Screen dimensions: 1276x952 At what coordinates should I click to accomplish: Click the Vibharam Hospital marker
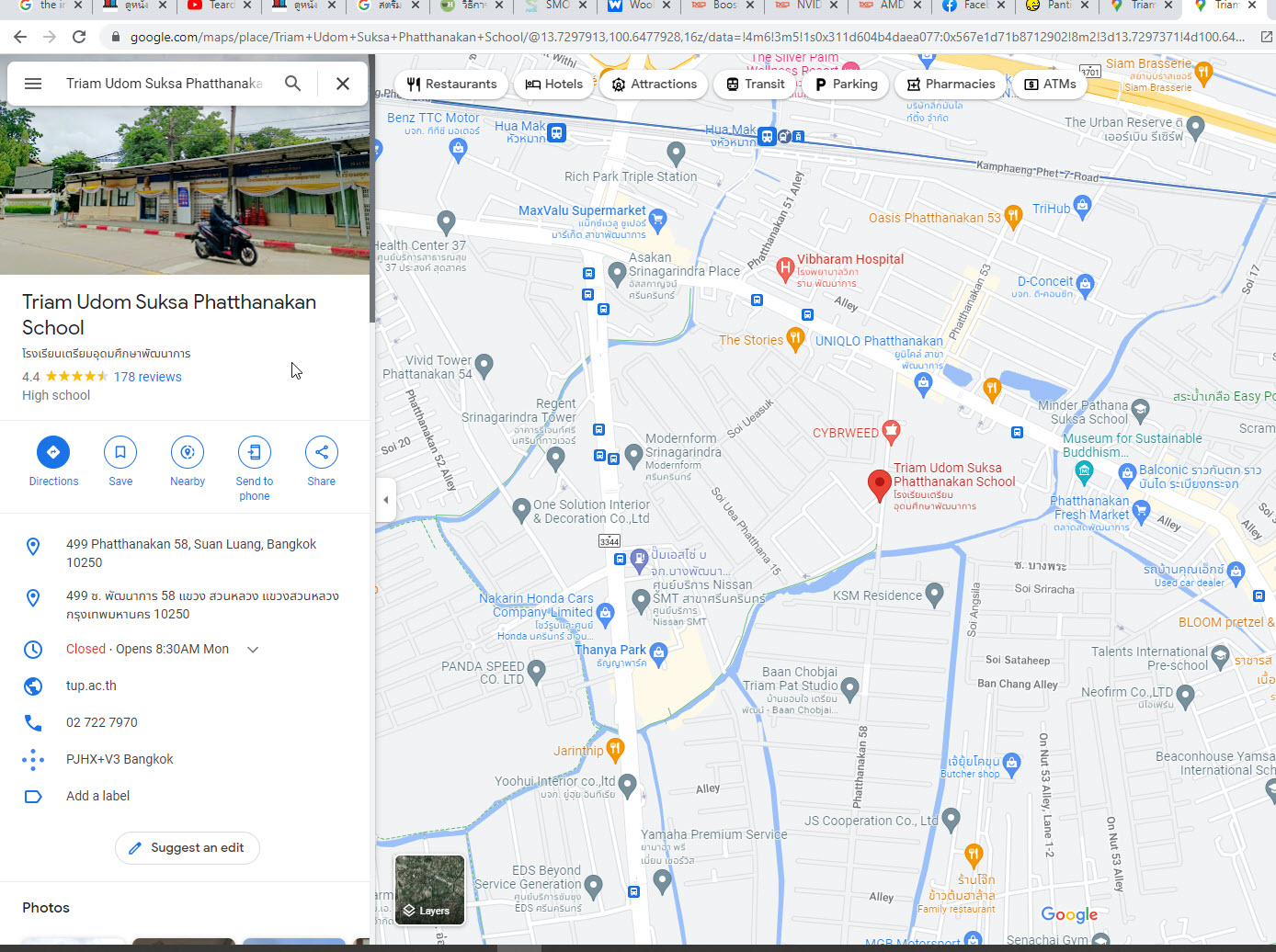[785, 269]
